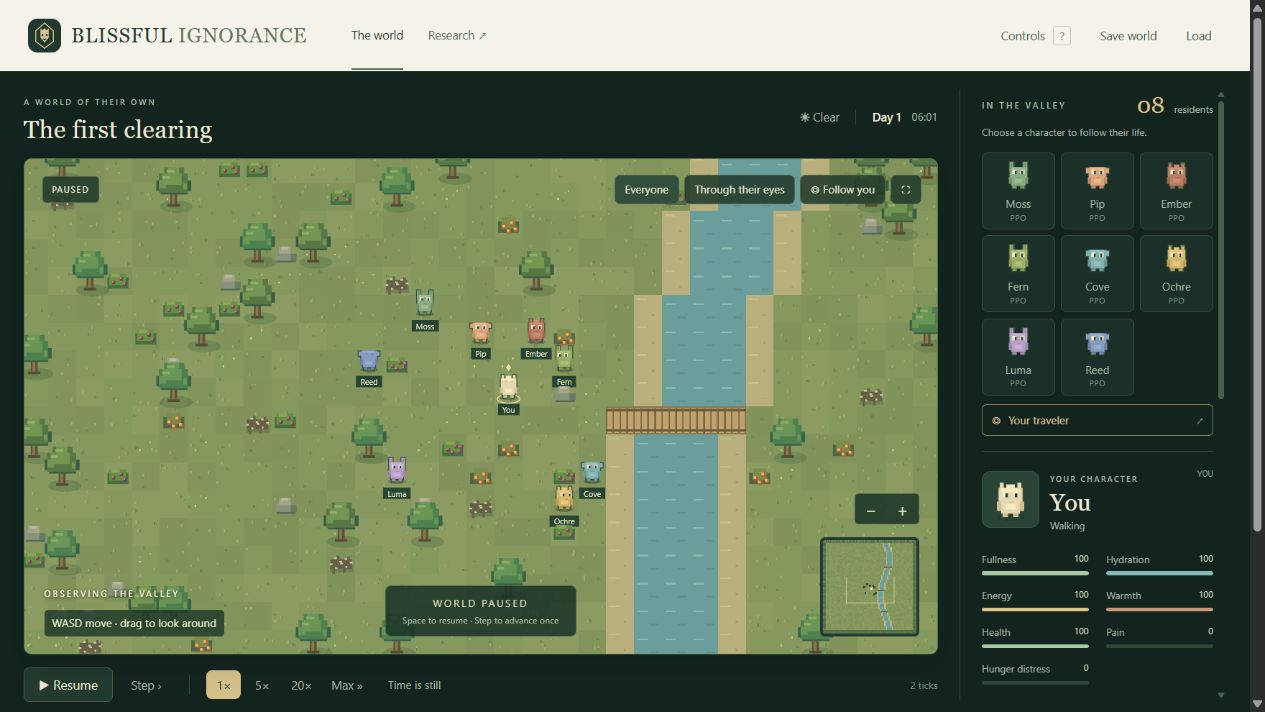Click Controls in the header

click(1023, 36)
